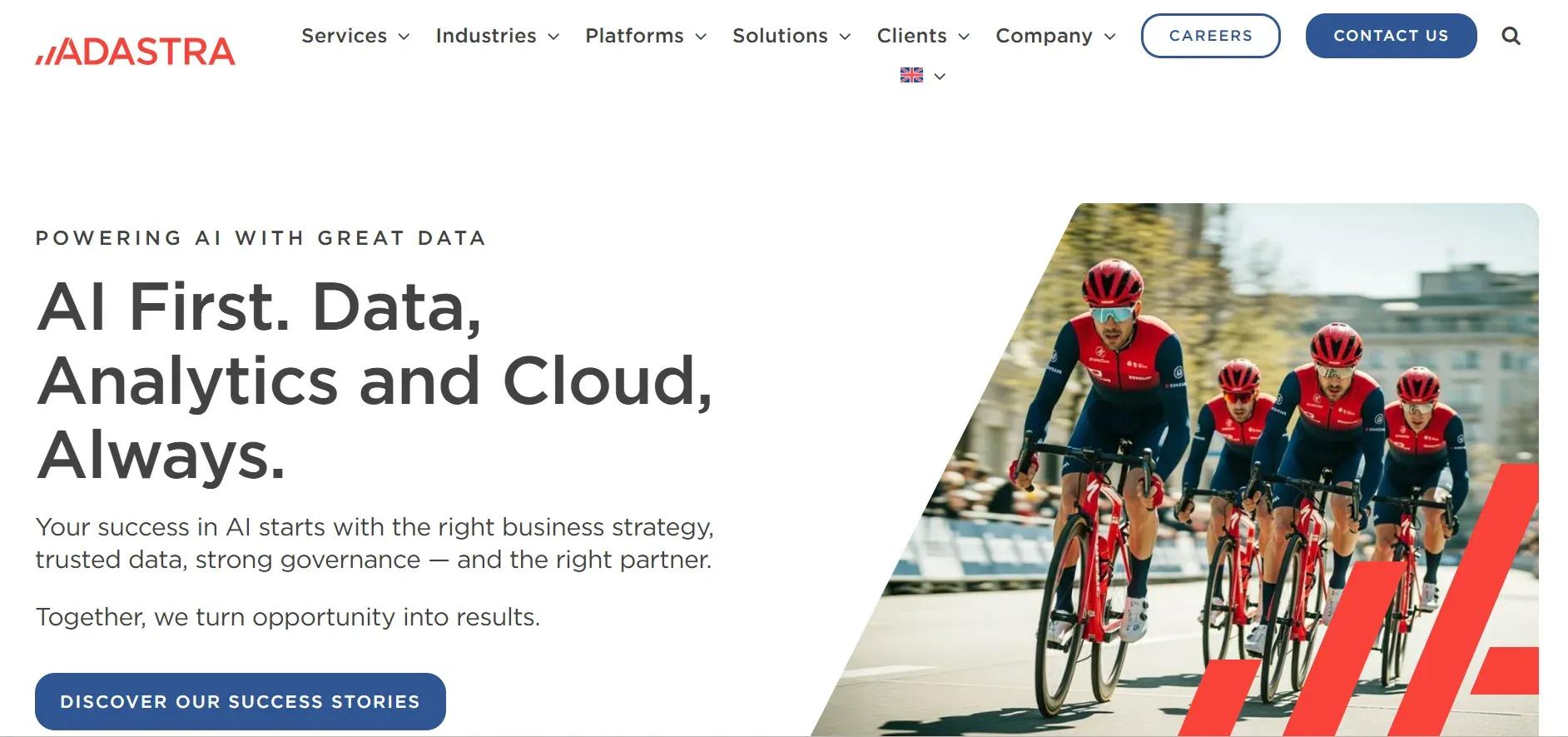Expand the Services chevron arrow
The width and height of the screenshot is (1568, 737).
click(x=404, y=37)
